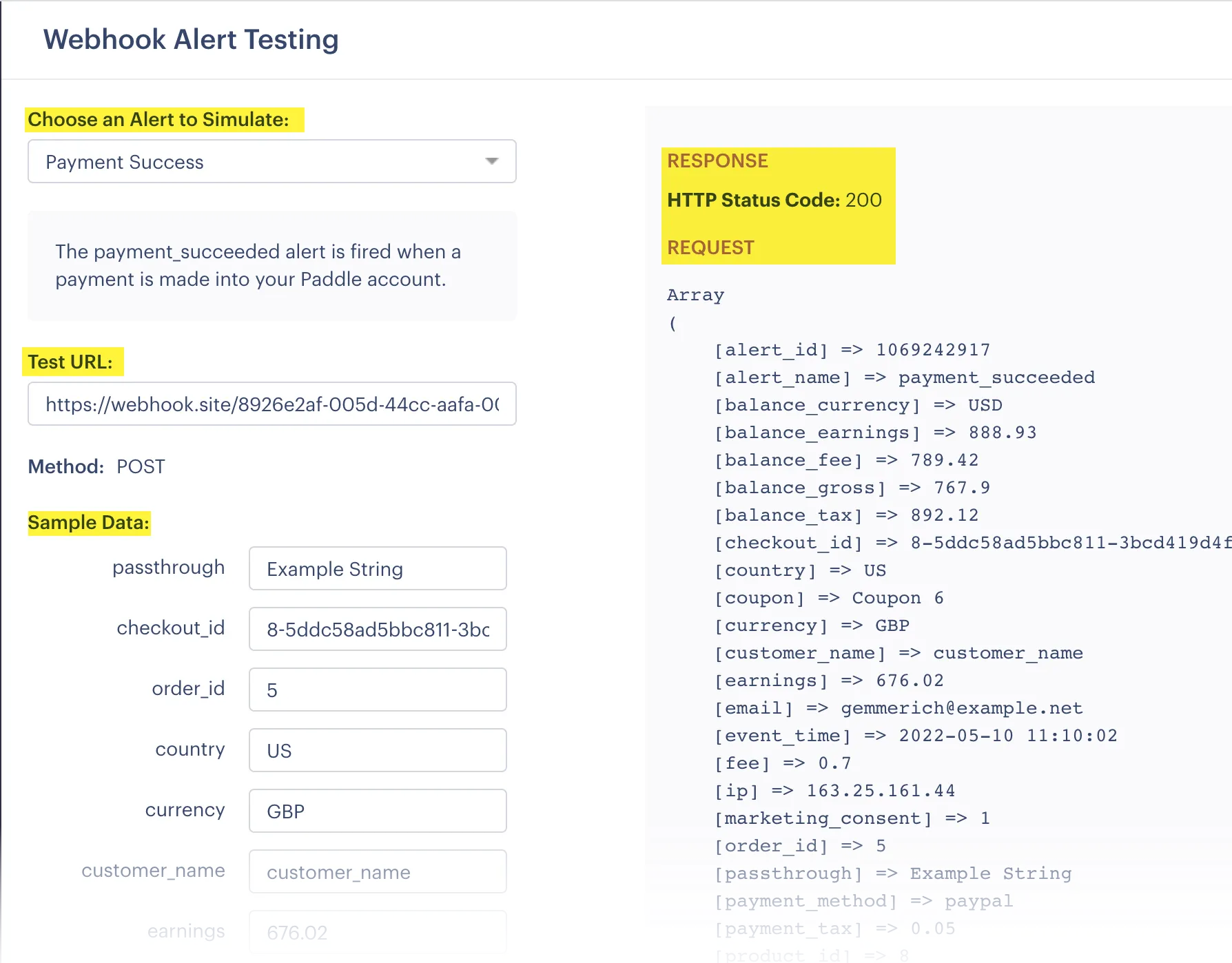This screenshot has width=1232, height=963.
Task: Click the payment_succeeded description box
Action: tap(271, 265)
